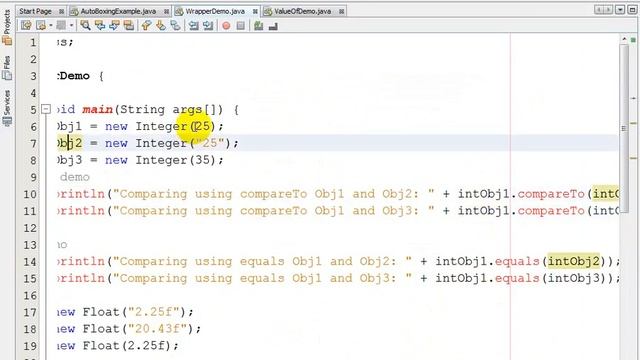Close the ValueOfDemo.java tab

342,11
